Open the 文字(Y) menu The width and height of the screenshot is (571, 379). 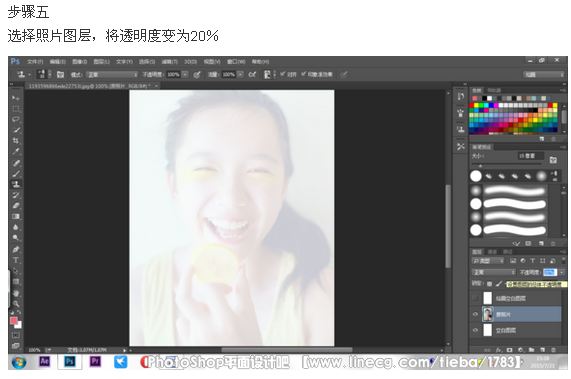pos(124,62)
